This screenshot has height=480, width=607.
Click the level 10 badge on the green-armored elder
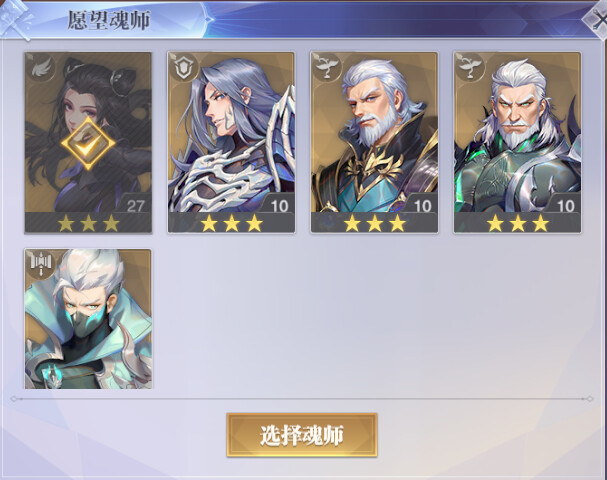pos(566,206)
